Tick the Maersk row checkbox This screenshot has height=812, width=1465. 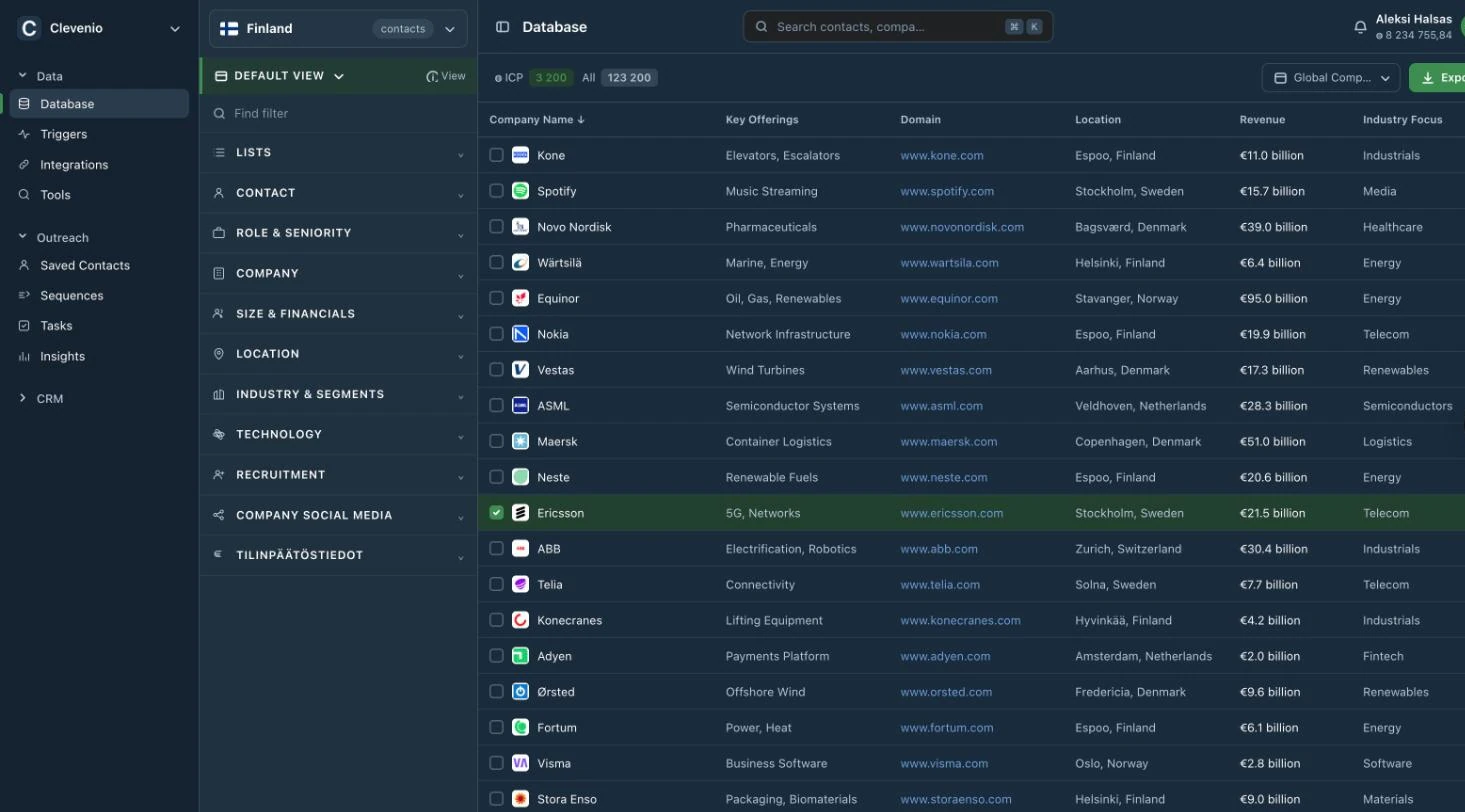coord(496,441)
